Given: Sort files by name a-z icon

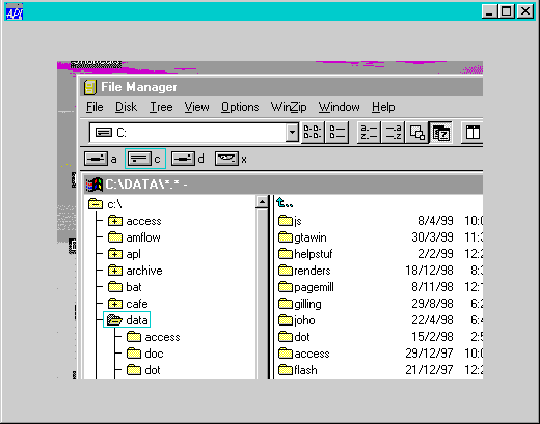Looking at the screenshot, I should coord(368,132).
